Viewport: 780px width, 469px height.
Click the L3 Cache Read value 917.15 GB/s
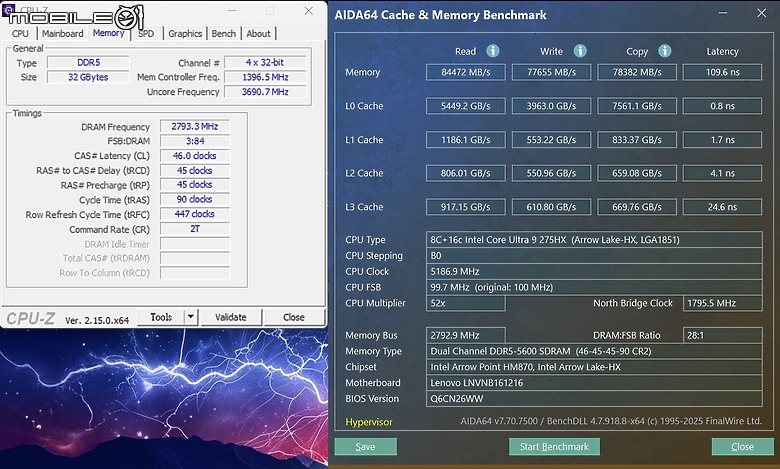[466, 207]
